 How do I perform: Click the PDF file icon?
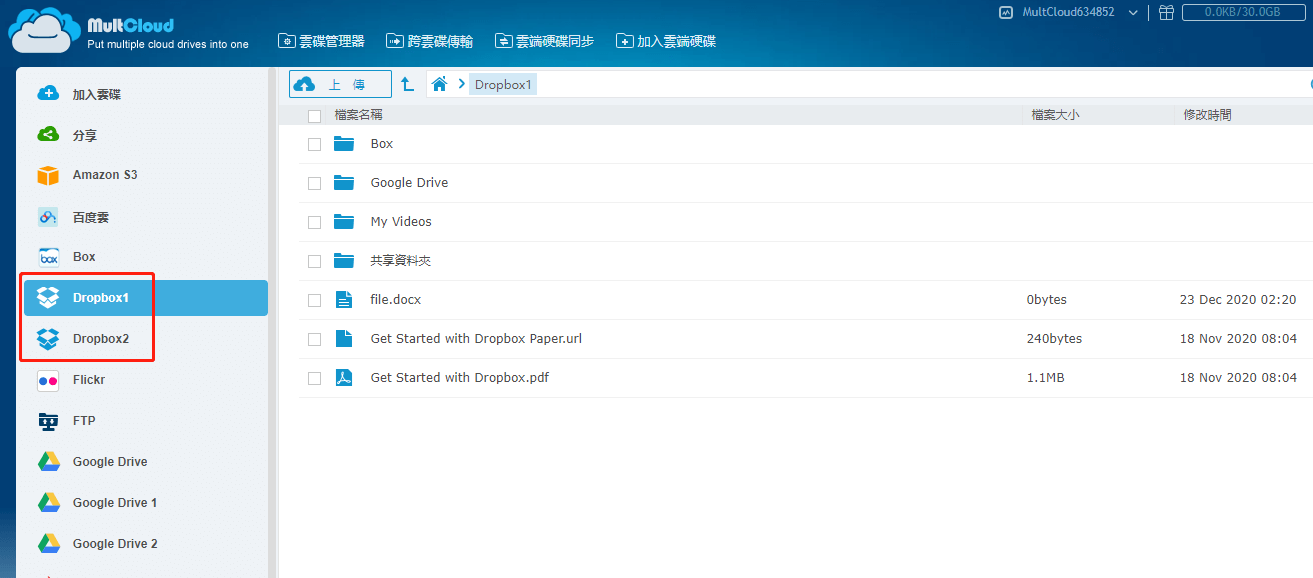[344, 377]
